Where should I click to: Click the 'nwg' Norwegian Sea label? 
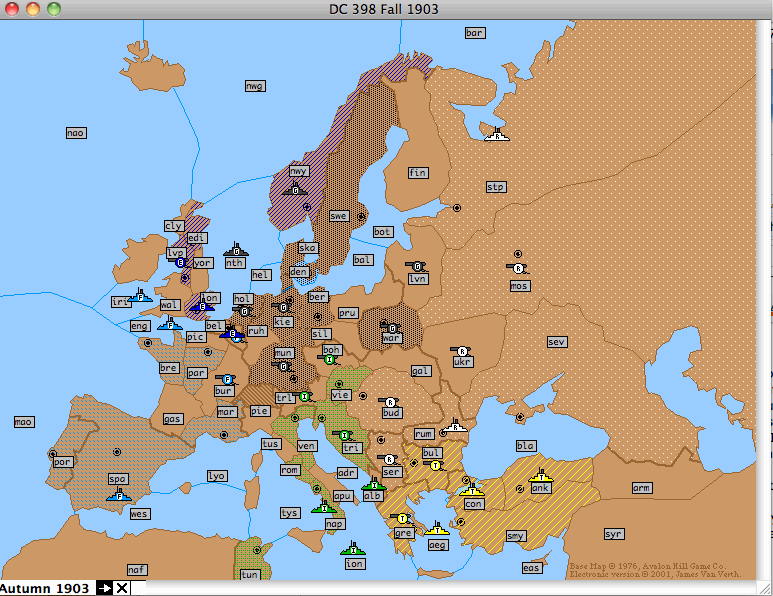[x=255, y=86]
